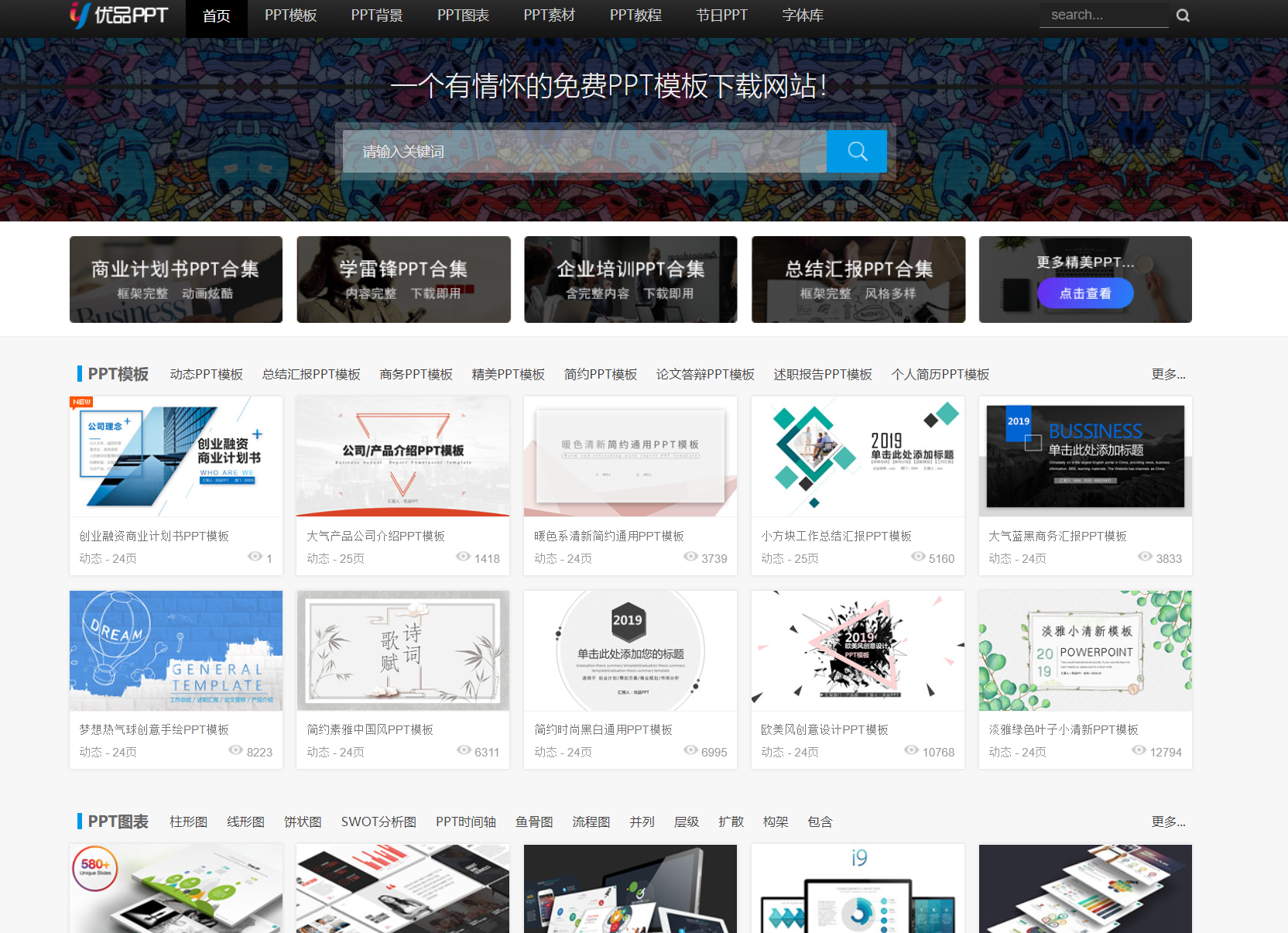This screenshot has height=933, width=1288.
Task: Focus the top search... input box
Action: 1104,15
